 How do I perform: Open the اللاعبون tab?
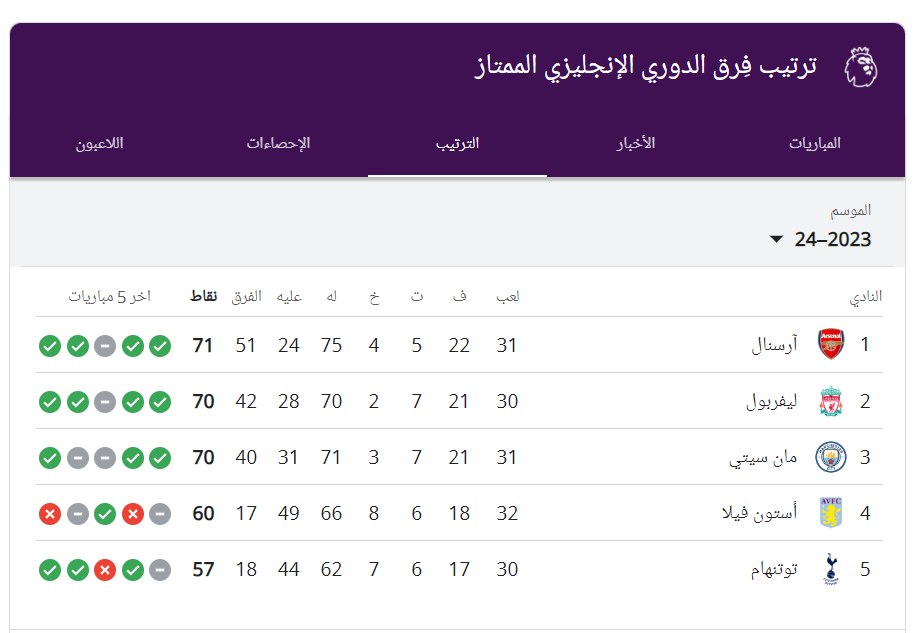click(x=99, y=143)
